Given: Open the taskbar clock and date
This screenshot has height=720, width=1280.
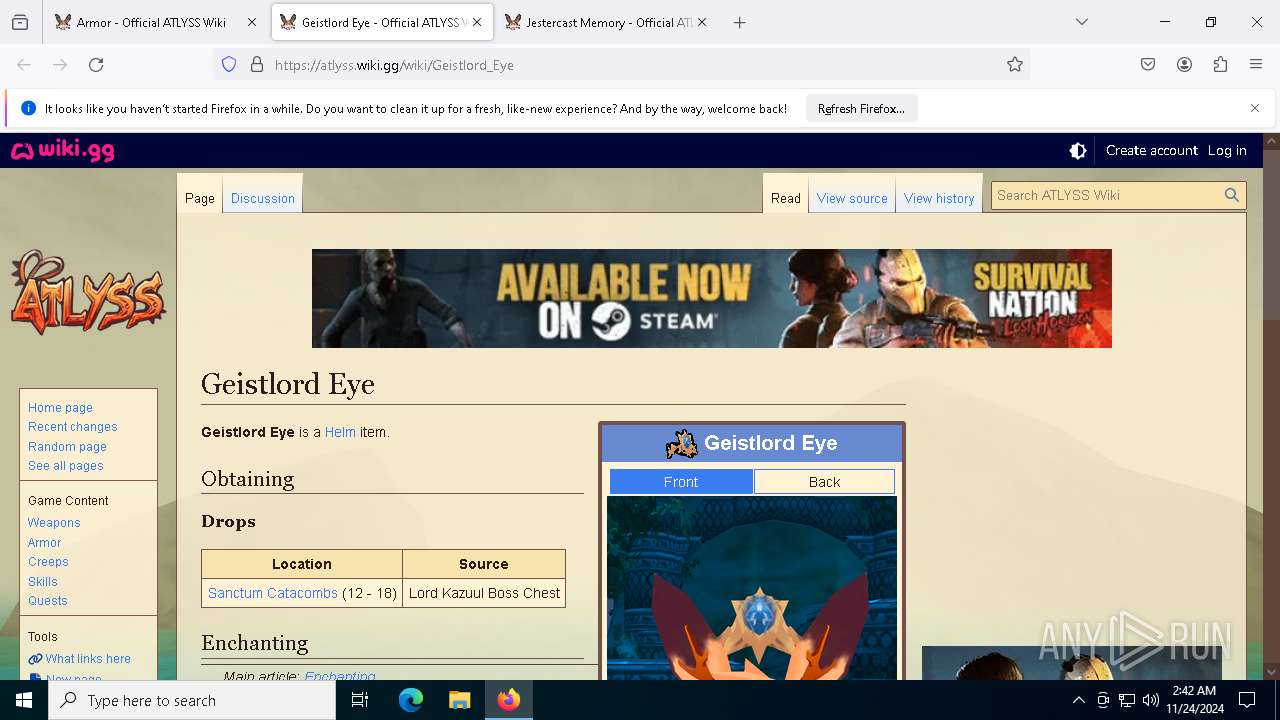Looking at the screenshot, I should pos(1194,700).
